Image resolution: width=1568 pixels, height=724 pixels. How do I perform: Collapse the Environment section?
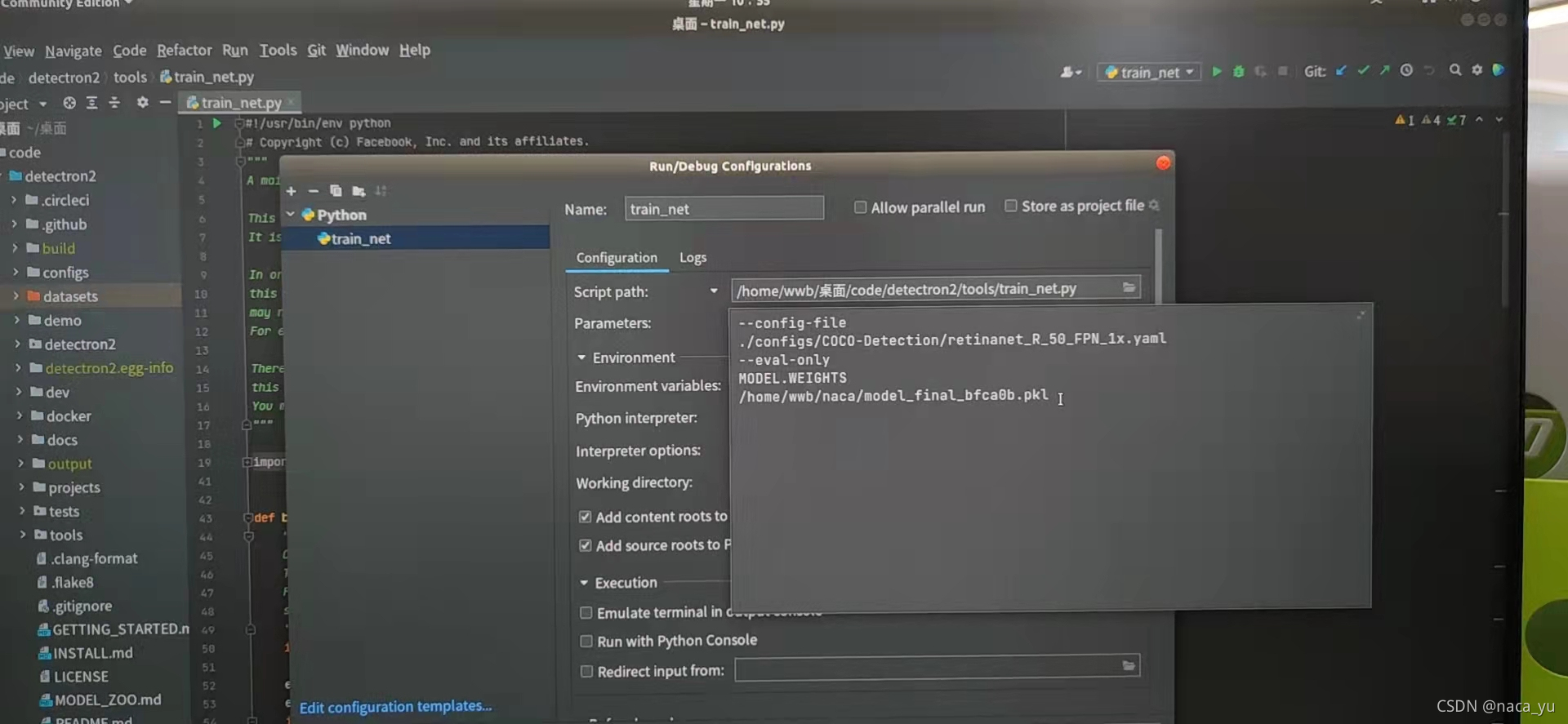click(x=582, y=358)
